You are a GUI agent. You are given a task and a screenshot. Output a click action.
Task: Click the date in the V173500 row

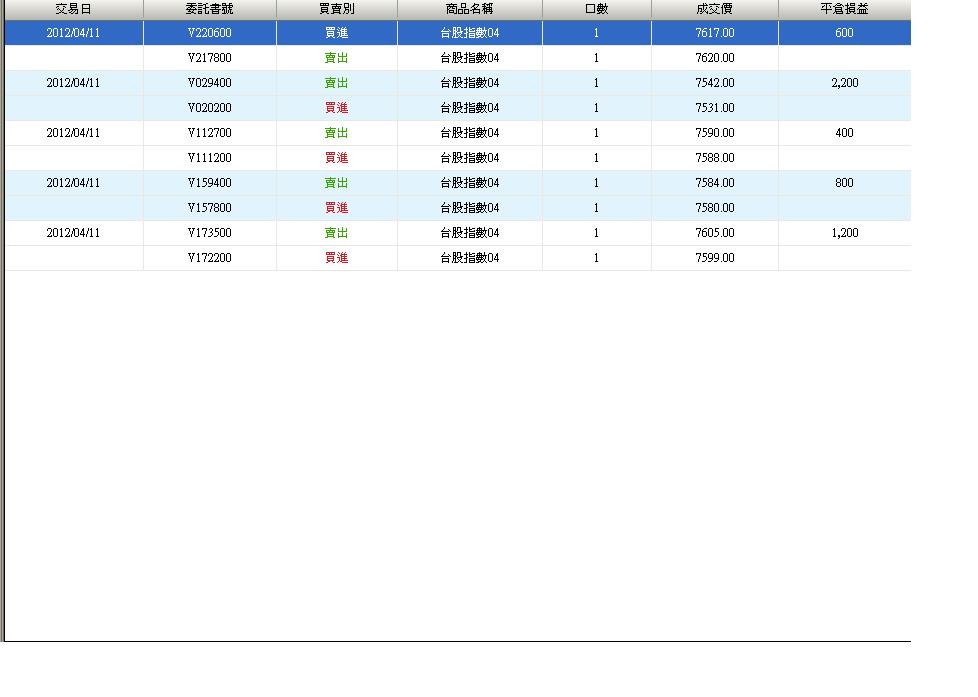point(74,233)
